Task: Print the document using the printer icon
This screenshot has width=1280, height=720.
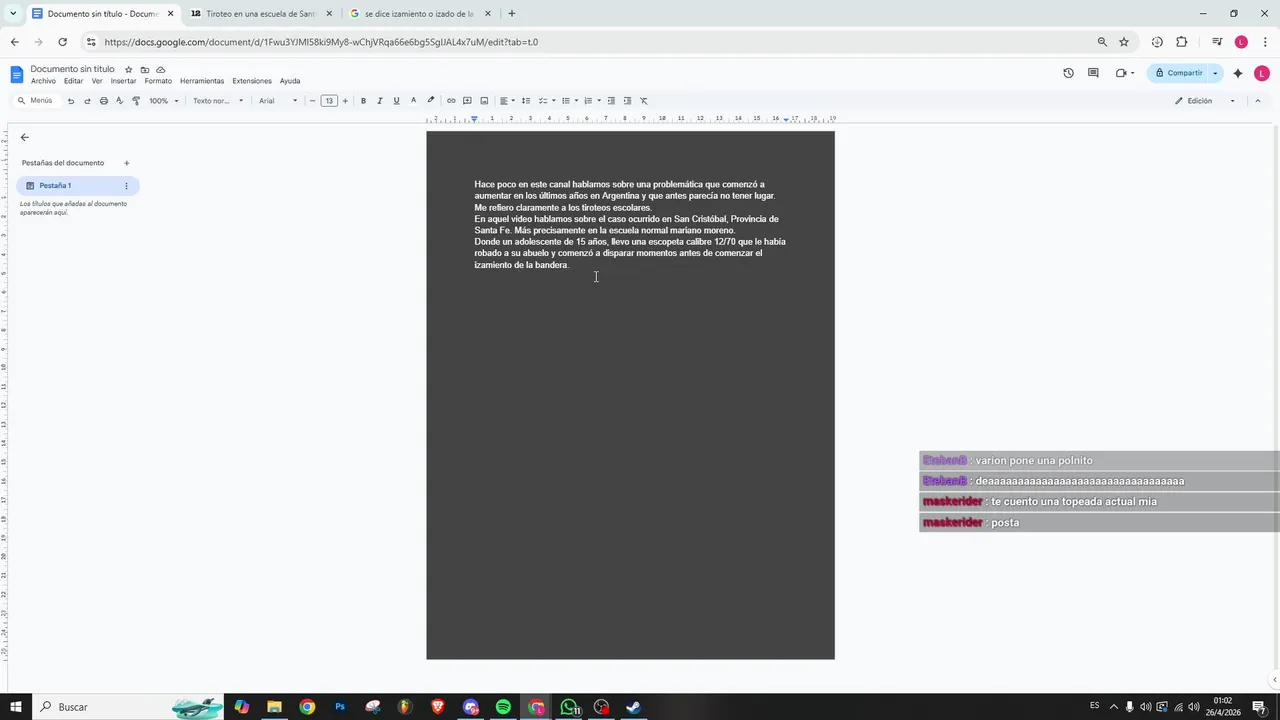Action: [103, 101]
